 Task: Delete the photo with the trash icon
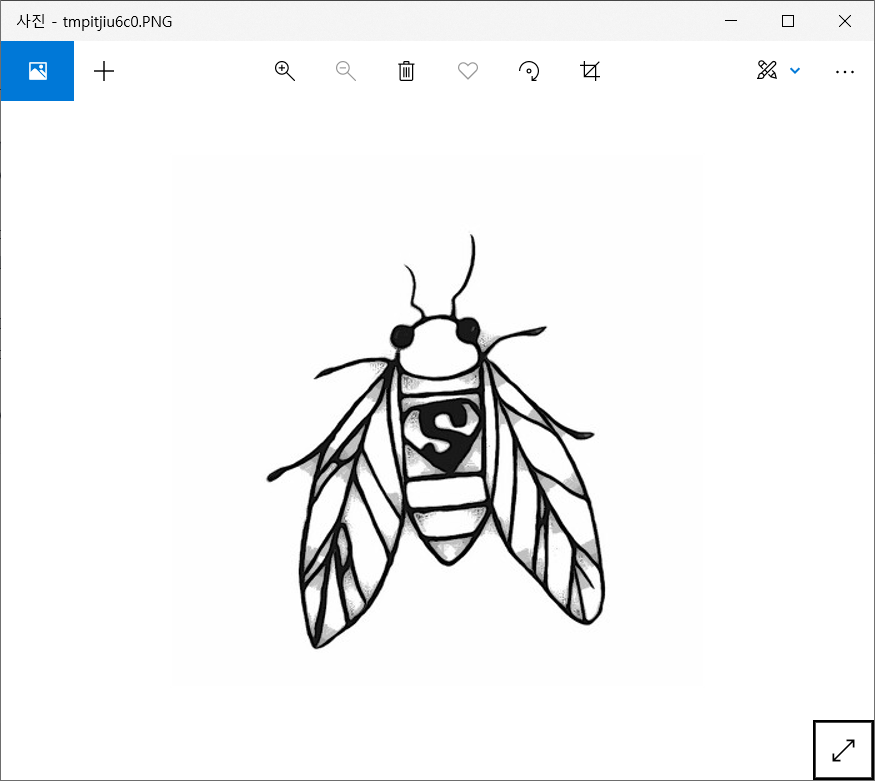click(x=406, y=71)
